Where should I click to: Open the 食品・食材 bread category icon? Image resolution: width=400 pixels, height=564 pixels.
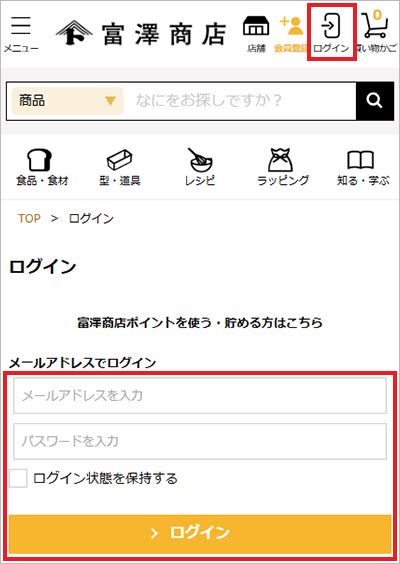click(42, 167)
